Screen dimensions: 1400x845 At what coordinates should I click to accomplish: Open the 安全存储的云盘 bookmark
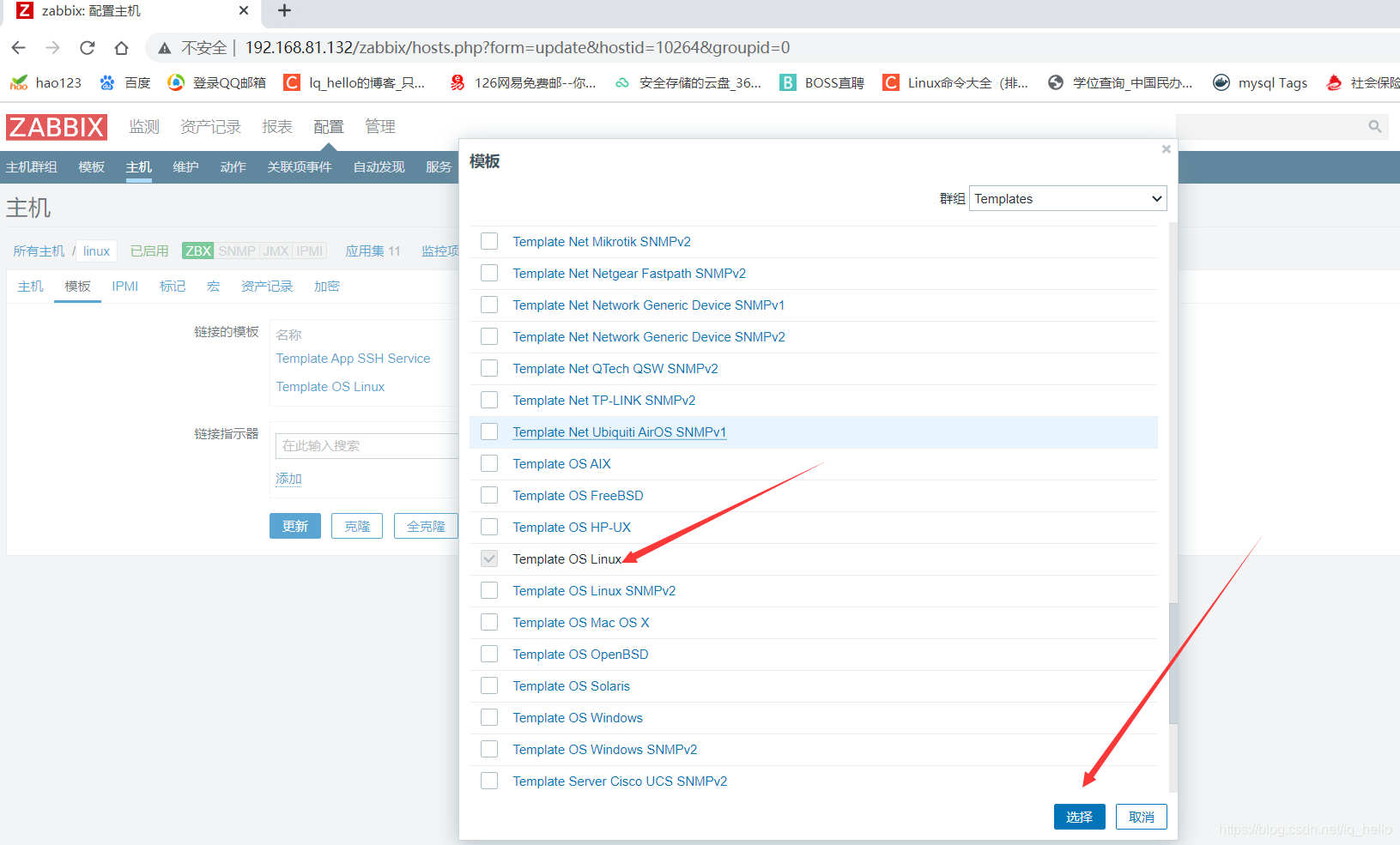point(688,82)
